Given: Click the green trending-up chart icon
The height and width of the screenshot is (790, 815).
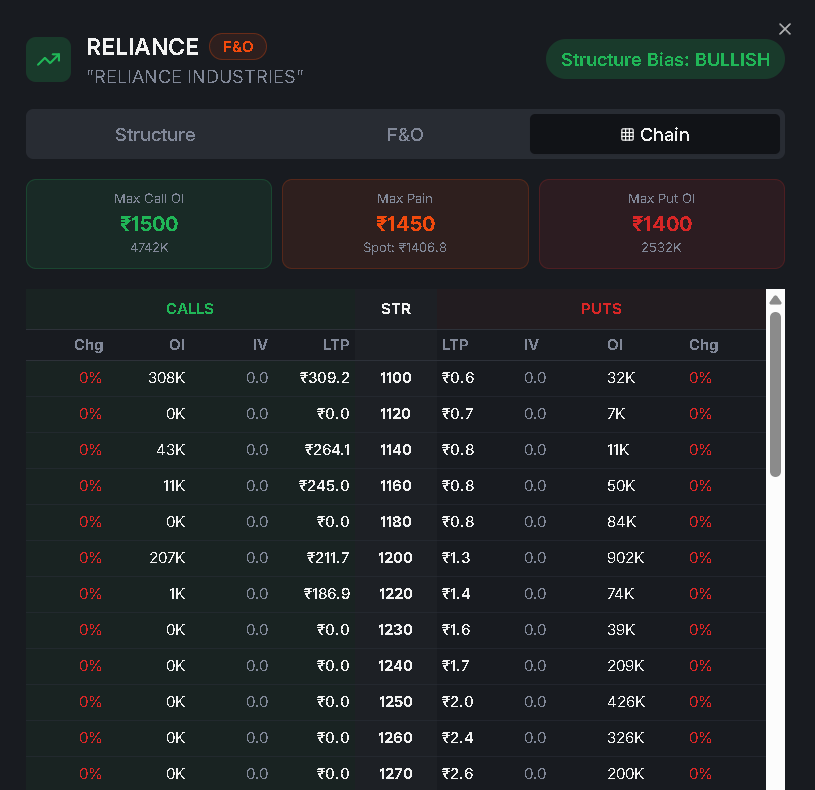Looking at the screenshot, I should click(48, 60).
